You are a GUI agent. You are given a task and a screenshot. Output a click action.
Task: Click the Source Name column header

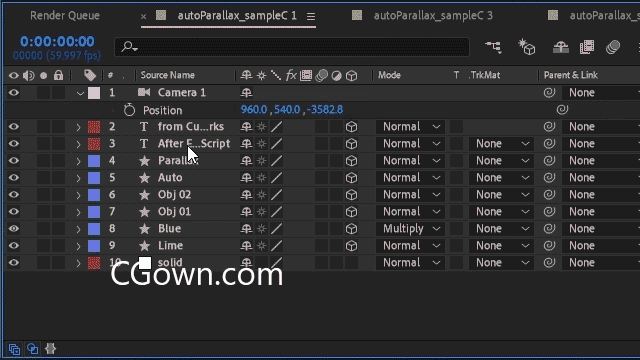pos(167,75)
